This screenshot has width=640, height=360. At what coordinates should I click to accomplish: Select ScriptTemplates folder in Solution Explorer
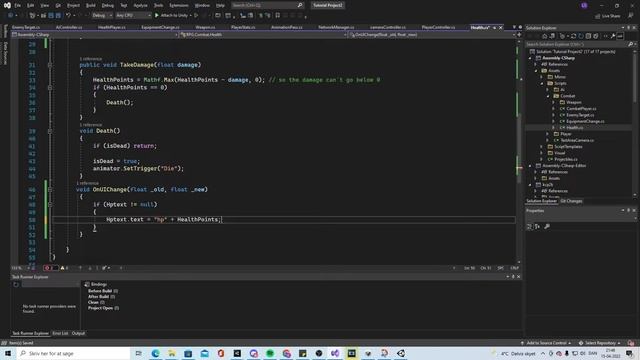[568, 147]
